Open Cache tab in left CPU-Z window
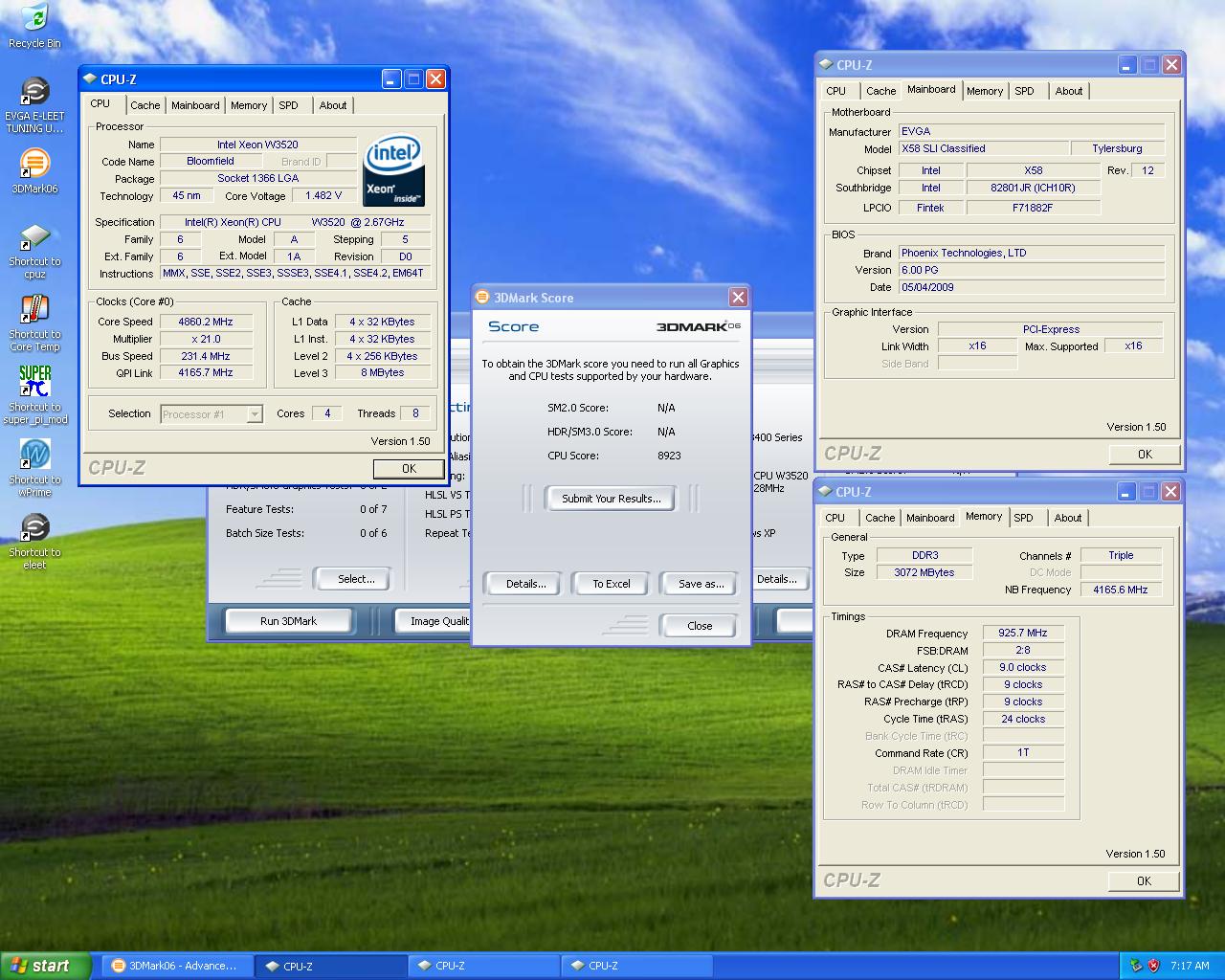The height and width of the screenshot is (980, 1225). coord(145,105)
